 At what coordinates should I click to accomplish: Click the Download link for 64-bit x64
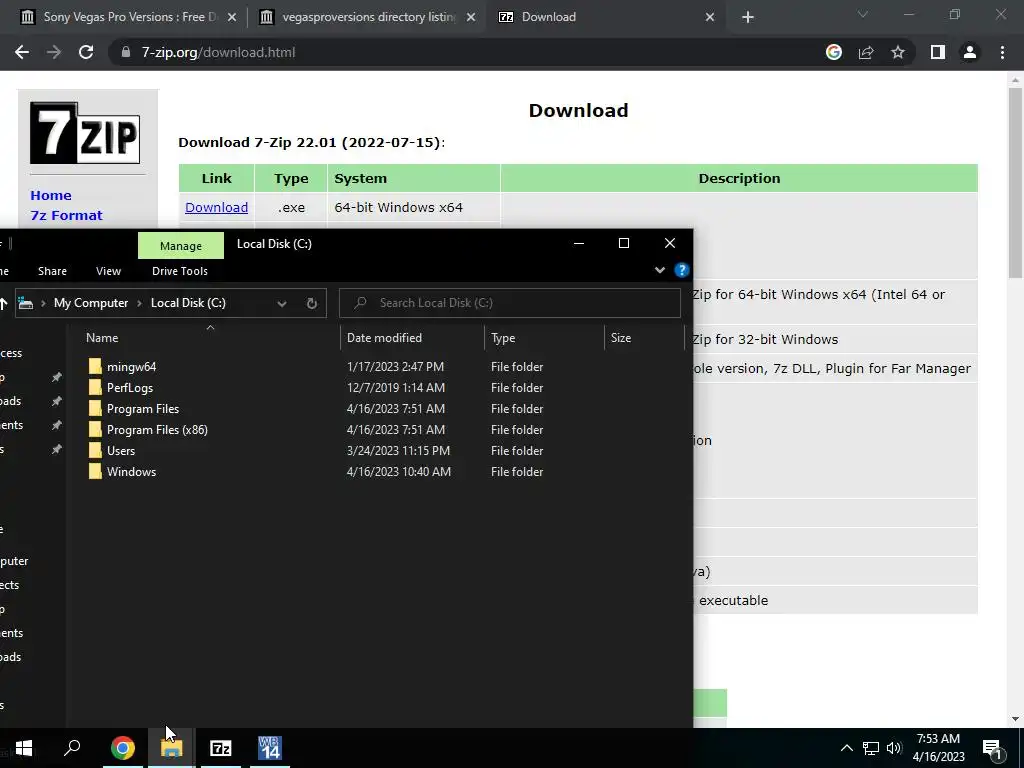[x=216, y=208]
